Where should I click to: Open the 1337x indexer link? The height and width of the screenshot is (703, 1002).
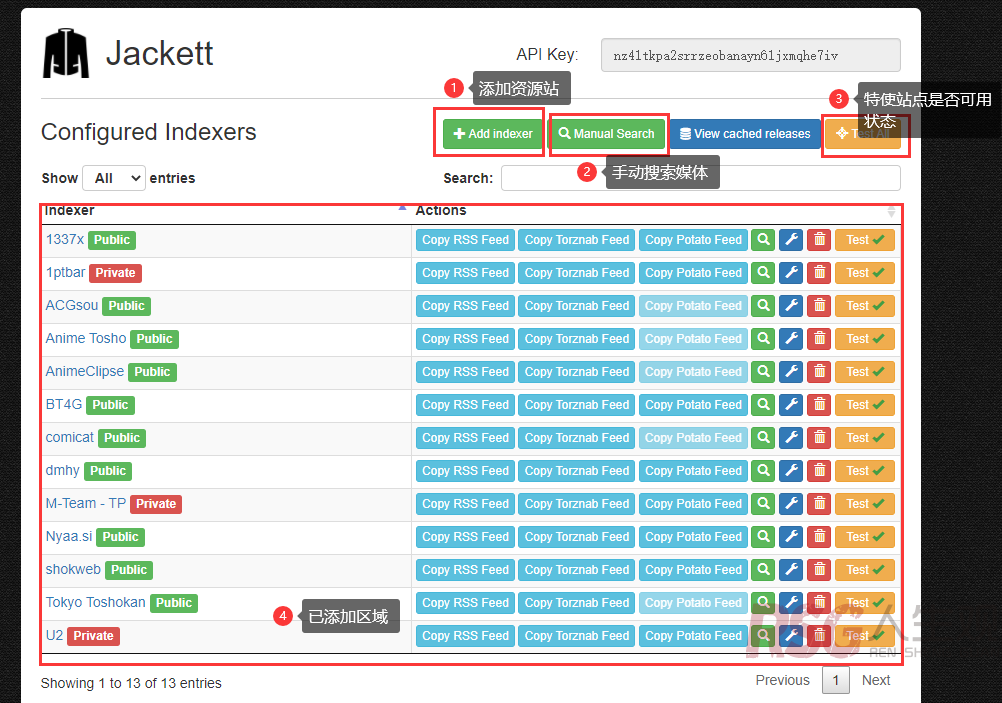click(x=65, y=240)
